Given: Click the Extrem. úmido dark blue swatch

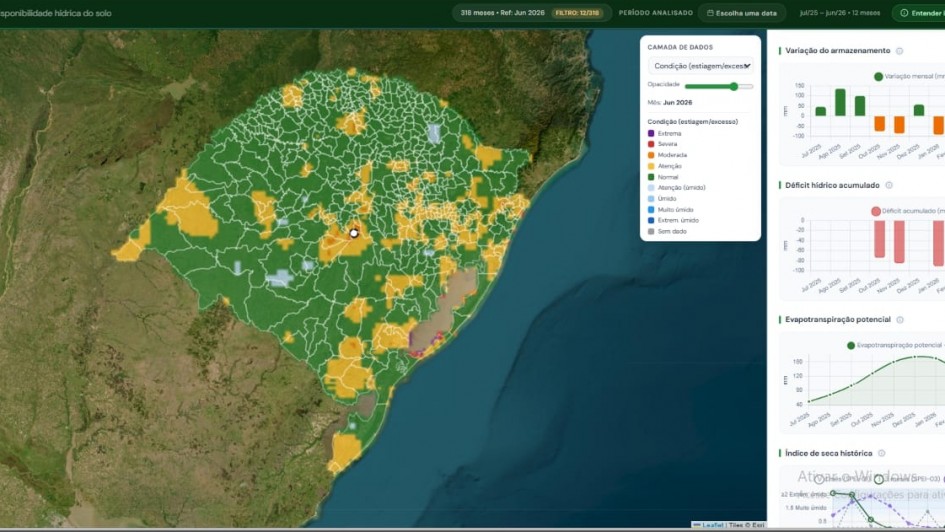Looking at the screenshot, I should pos(651,221).
